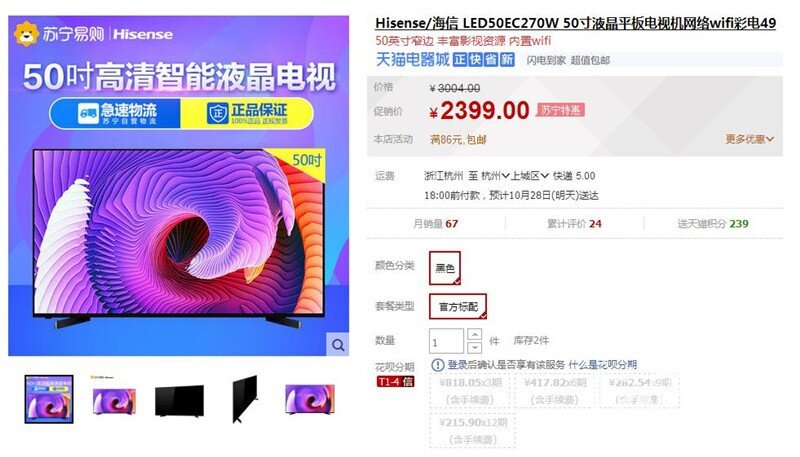Click the magnifier zoom icon on product image
The image size is (800, 457).
tap(338, 344)
